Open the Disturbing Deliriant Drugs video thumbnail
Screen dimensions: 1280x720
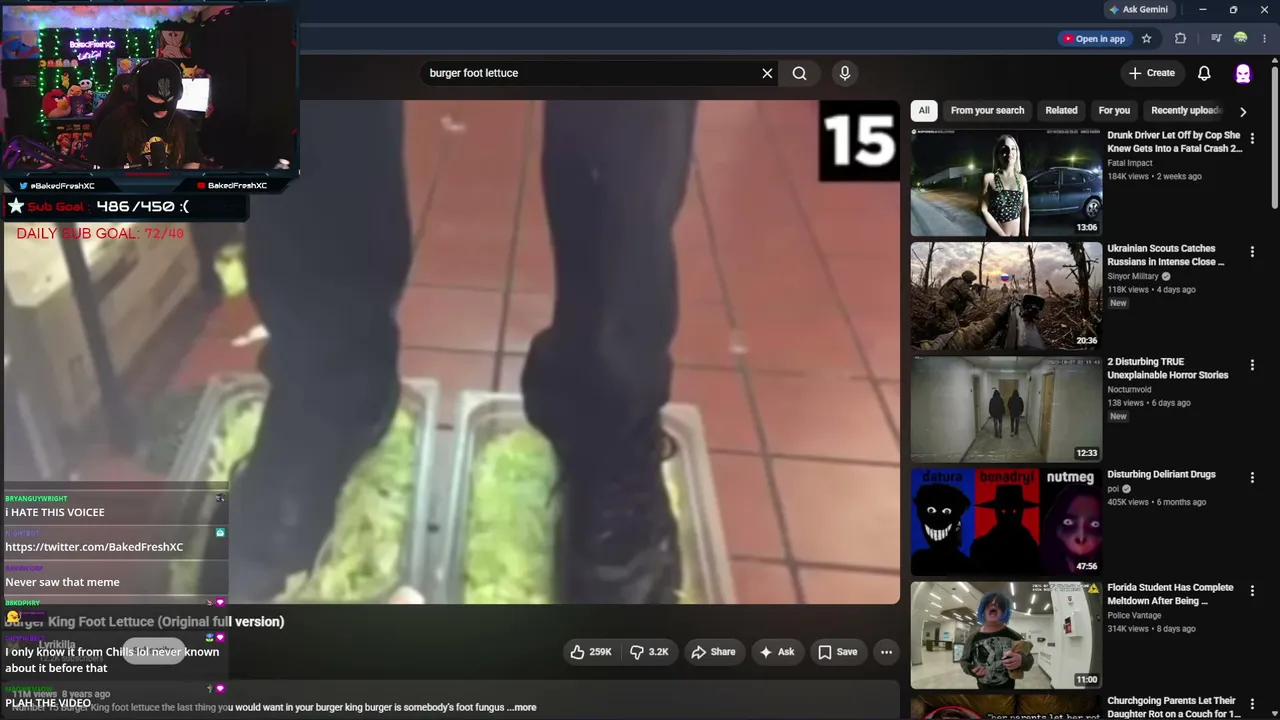click(x=1006, y=522)
